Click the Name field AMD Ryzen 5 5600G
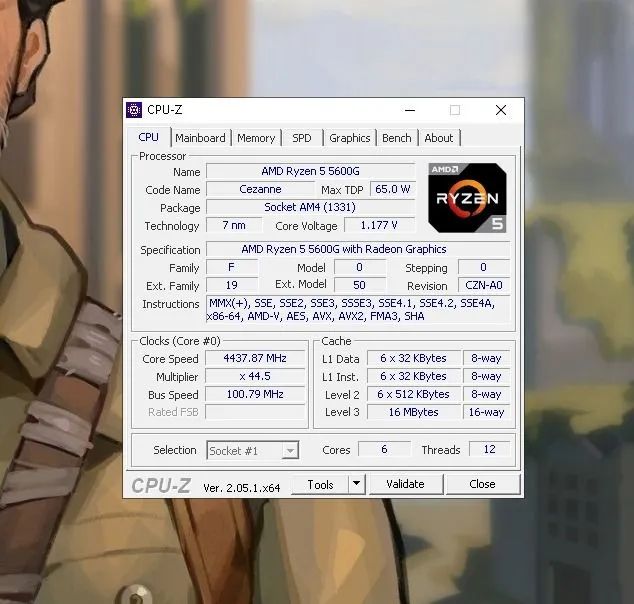Image resolution: width=634 pixels, height=604 pixels. (x=311, y=171)
